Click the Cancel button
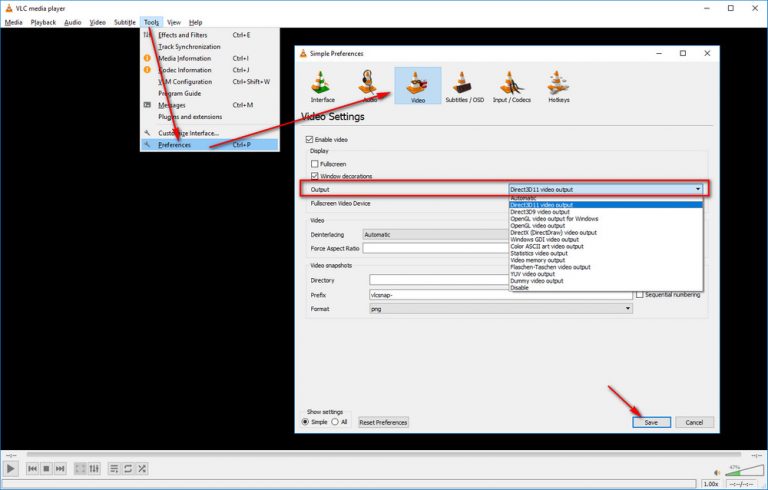Image resolution: width=768 pixels, height=490 pixels. click(694, 422)
